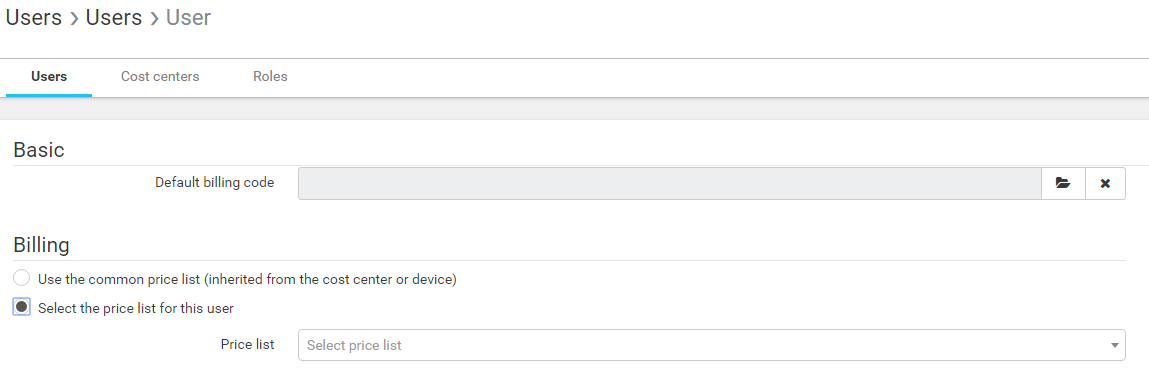Viewport: 1149px width, 376px height.
Task: Select the price-list-for-this-user radio button
Action: (x=22, y=307)
